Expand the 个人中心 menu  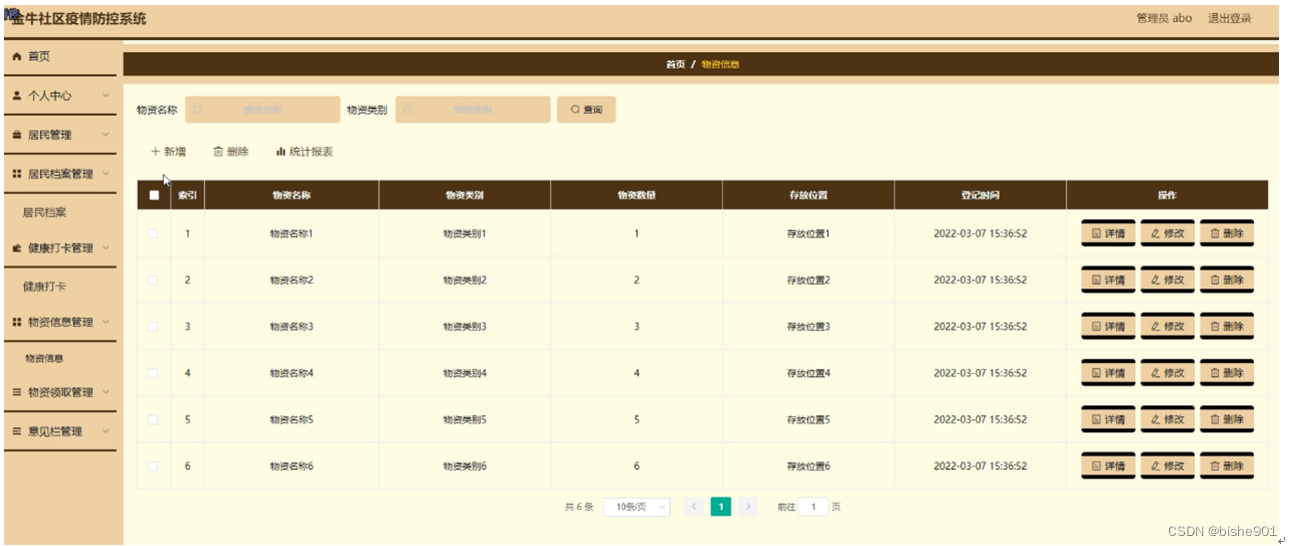60,96
